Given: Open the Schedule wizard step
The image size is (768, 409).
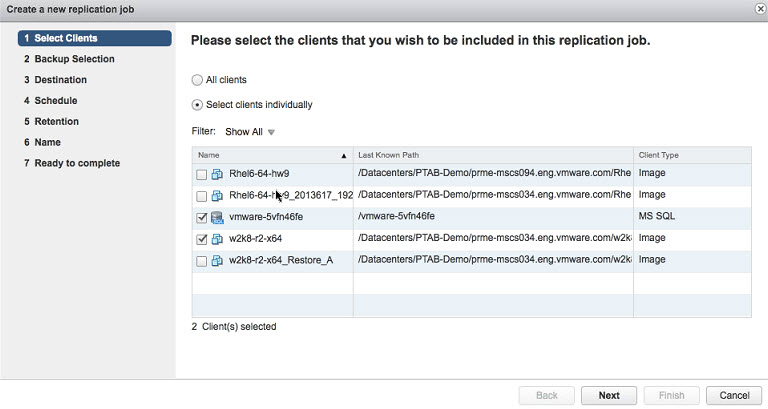Looking at the screenshot, I should pos(55,100).
